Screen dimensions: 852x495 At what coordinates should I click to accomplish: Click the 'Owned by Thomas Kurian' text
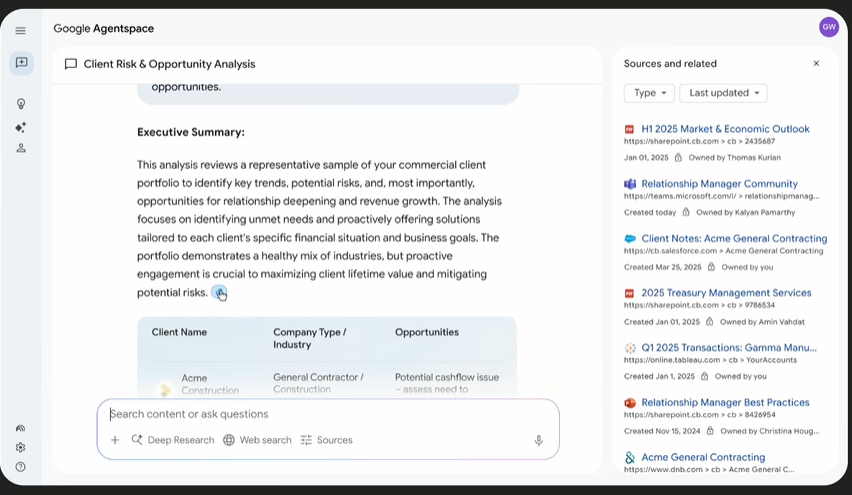pos(734,158)
